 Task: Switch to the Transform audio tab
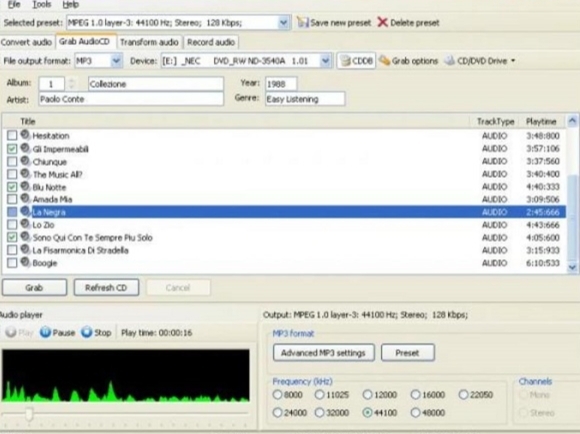coord(149,42)
